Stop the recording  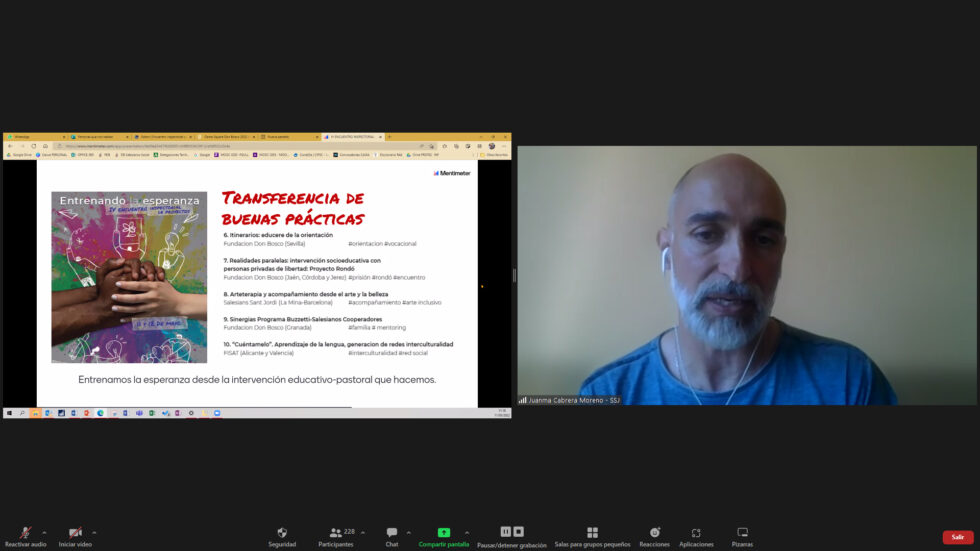pos(518,532)
